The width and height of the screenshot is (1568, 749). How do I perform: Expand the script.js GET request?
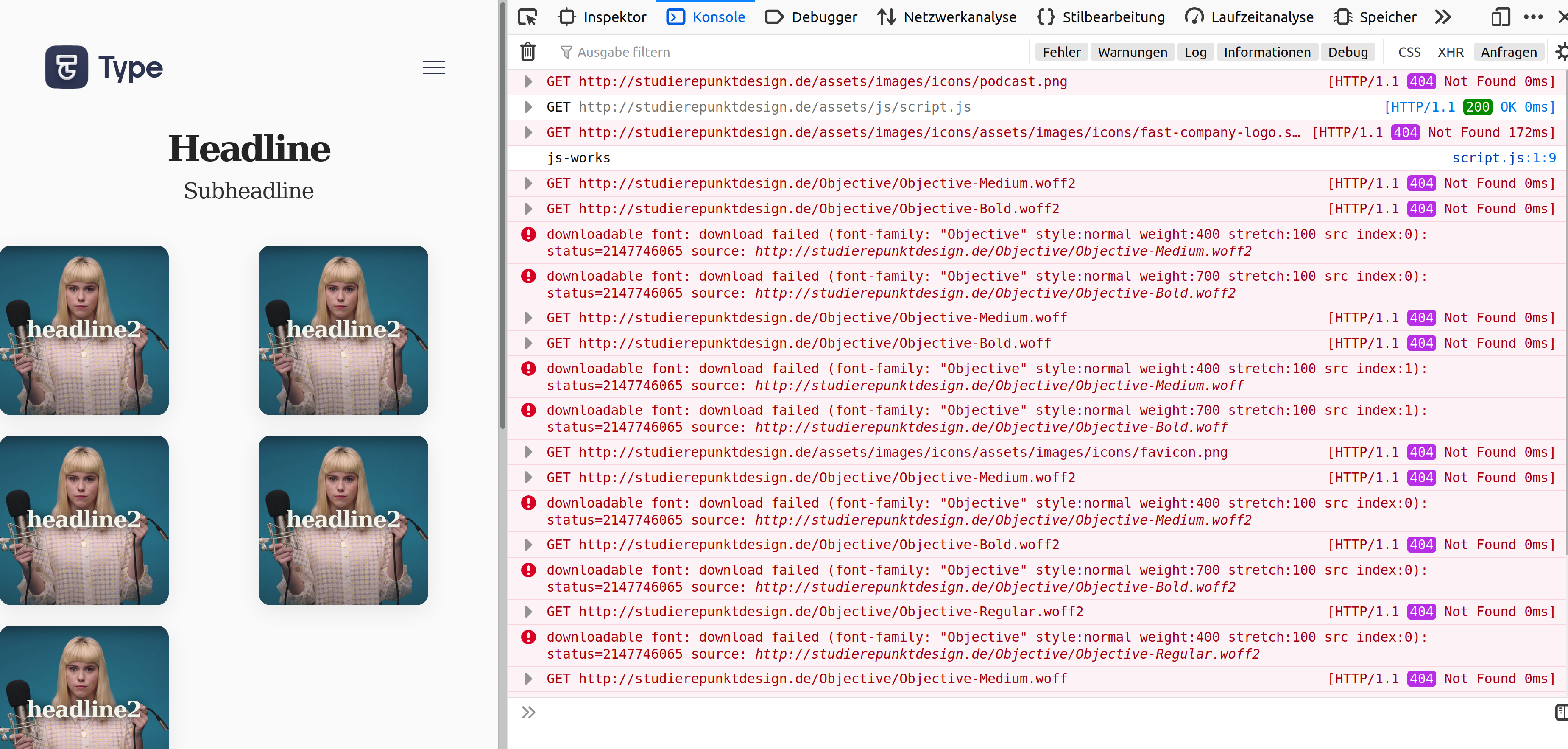[x=528, y=107]
